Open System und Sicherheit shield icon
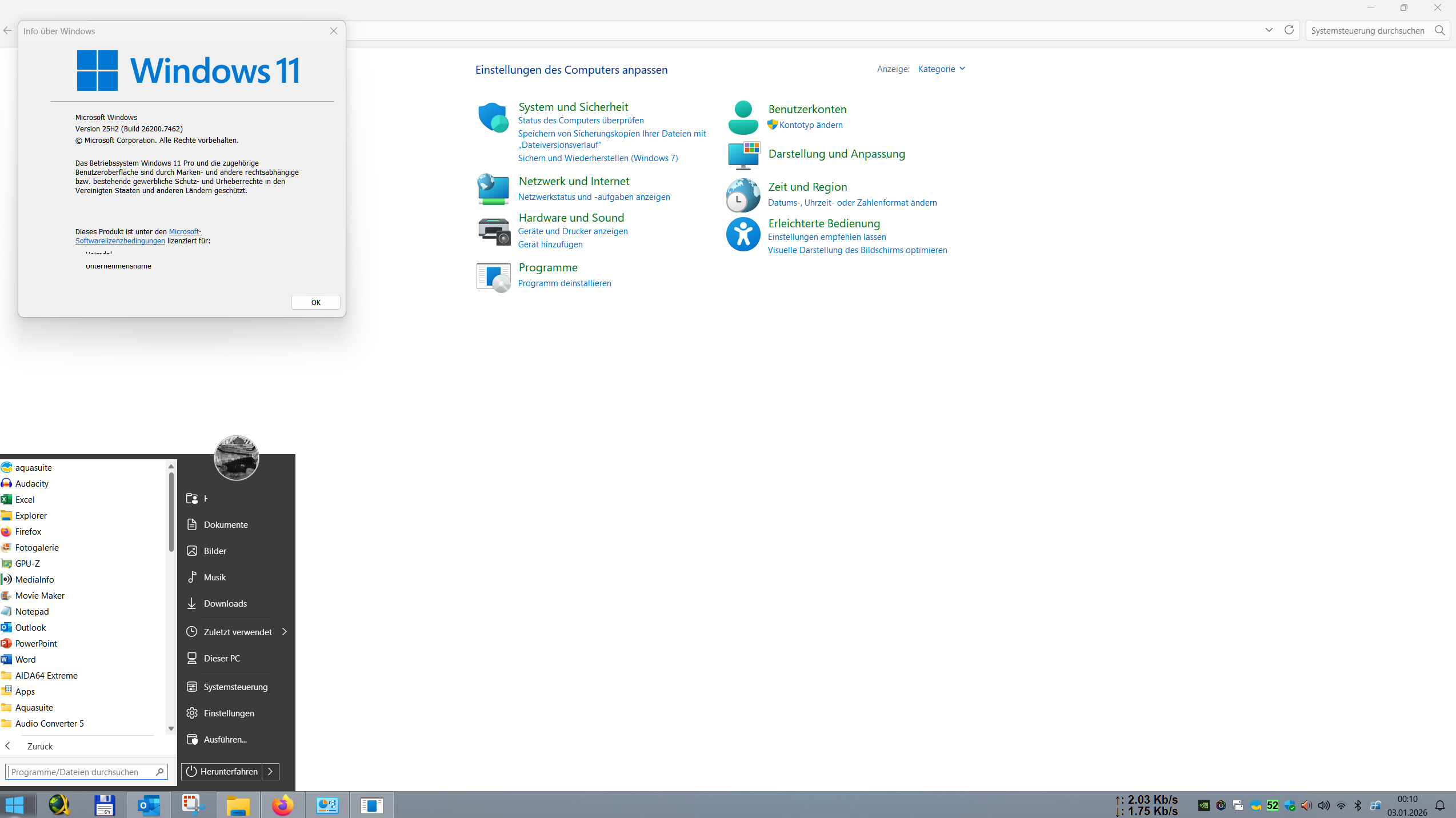1456x818 pixels. pyautogui.click(x=493, y=118)
